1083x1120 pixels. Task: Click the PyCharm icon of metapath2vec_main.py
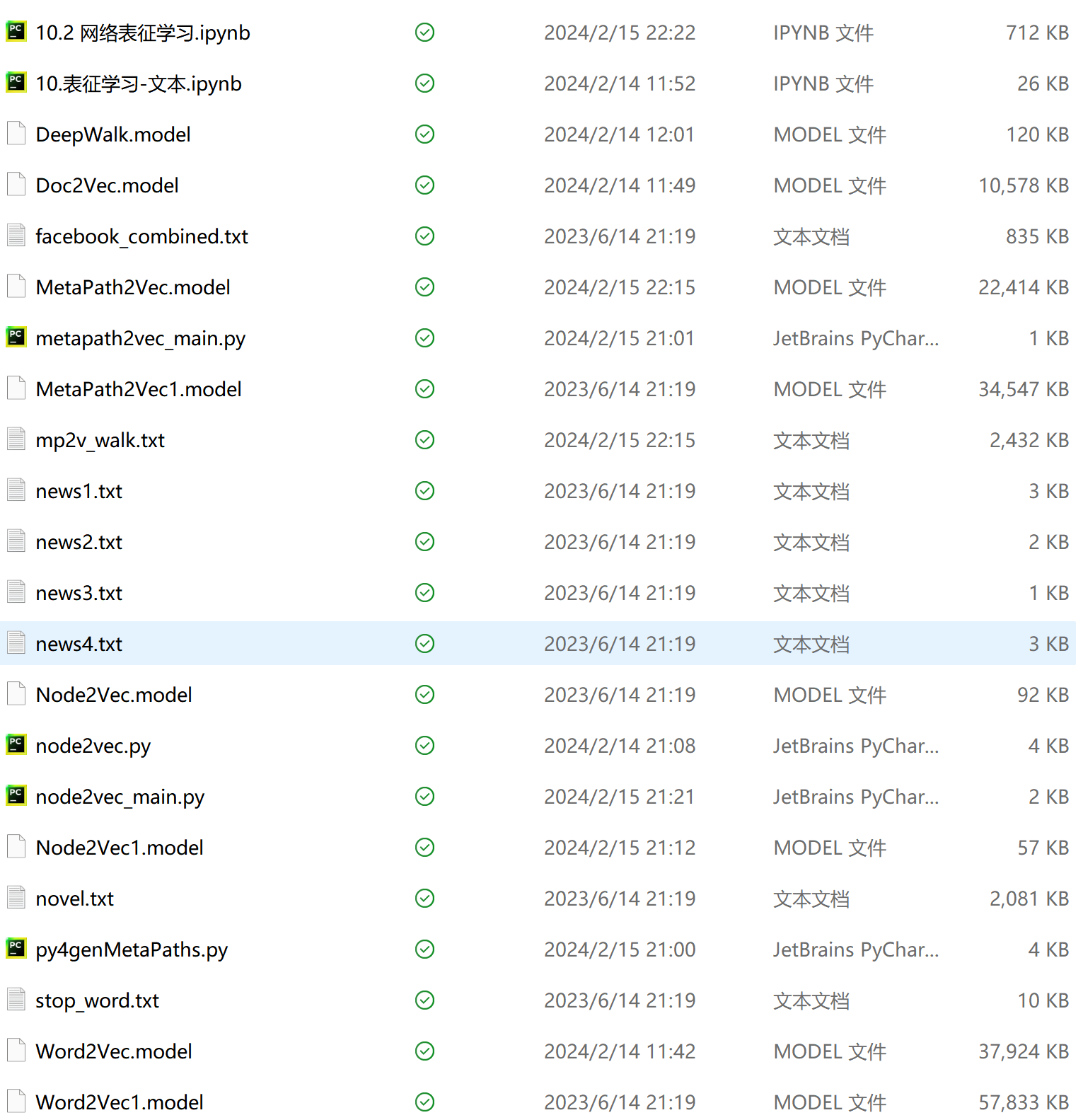[16, 337]
